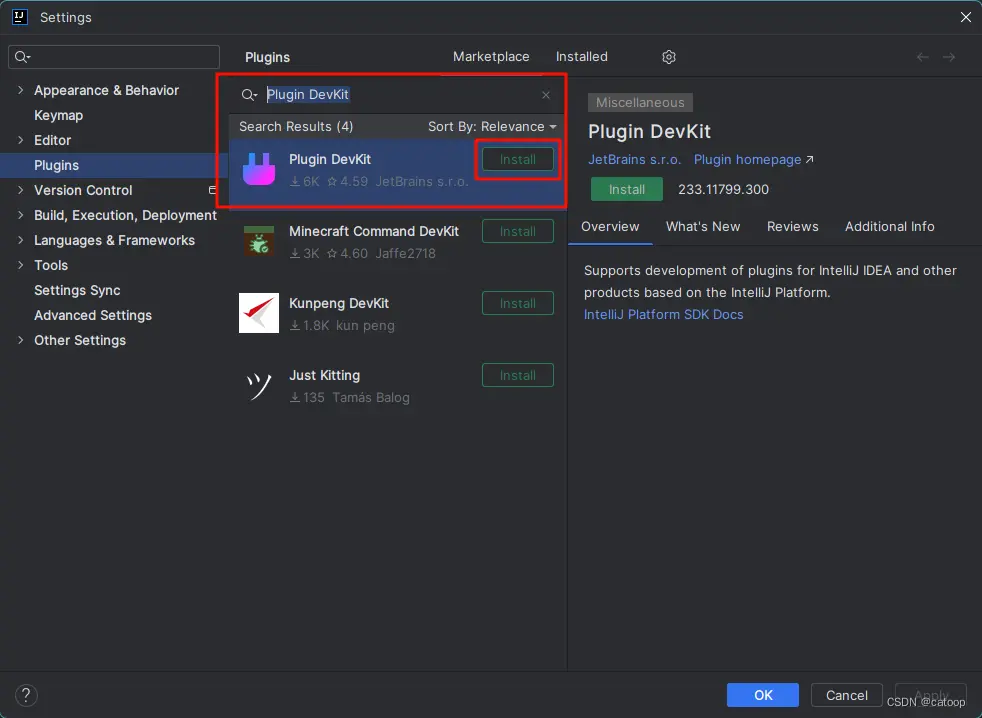Screen dimensions: 982x718
Task: Expand Appearance & Behavior section
Action: [x=21, y=90]
